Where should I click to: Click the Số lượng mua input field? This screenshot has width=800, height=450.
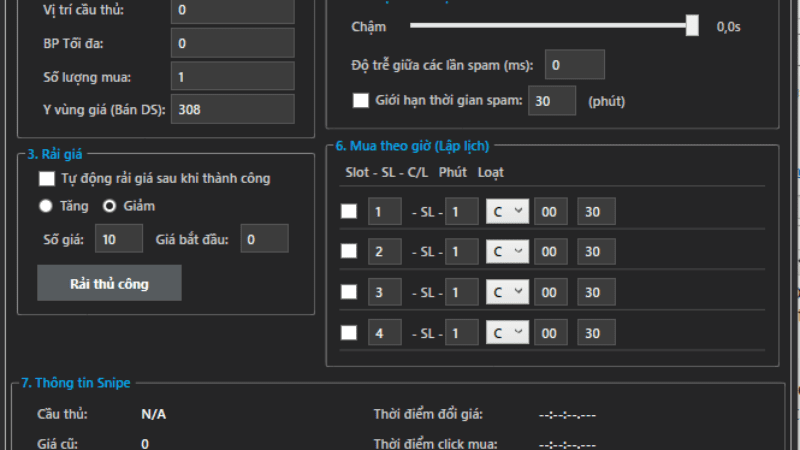pyautogui.click(x=232, y=76)
